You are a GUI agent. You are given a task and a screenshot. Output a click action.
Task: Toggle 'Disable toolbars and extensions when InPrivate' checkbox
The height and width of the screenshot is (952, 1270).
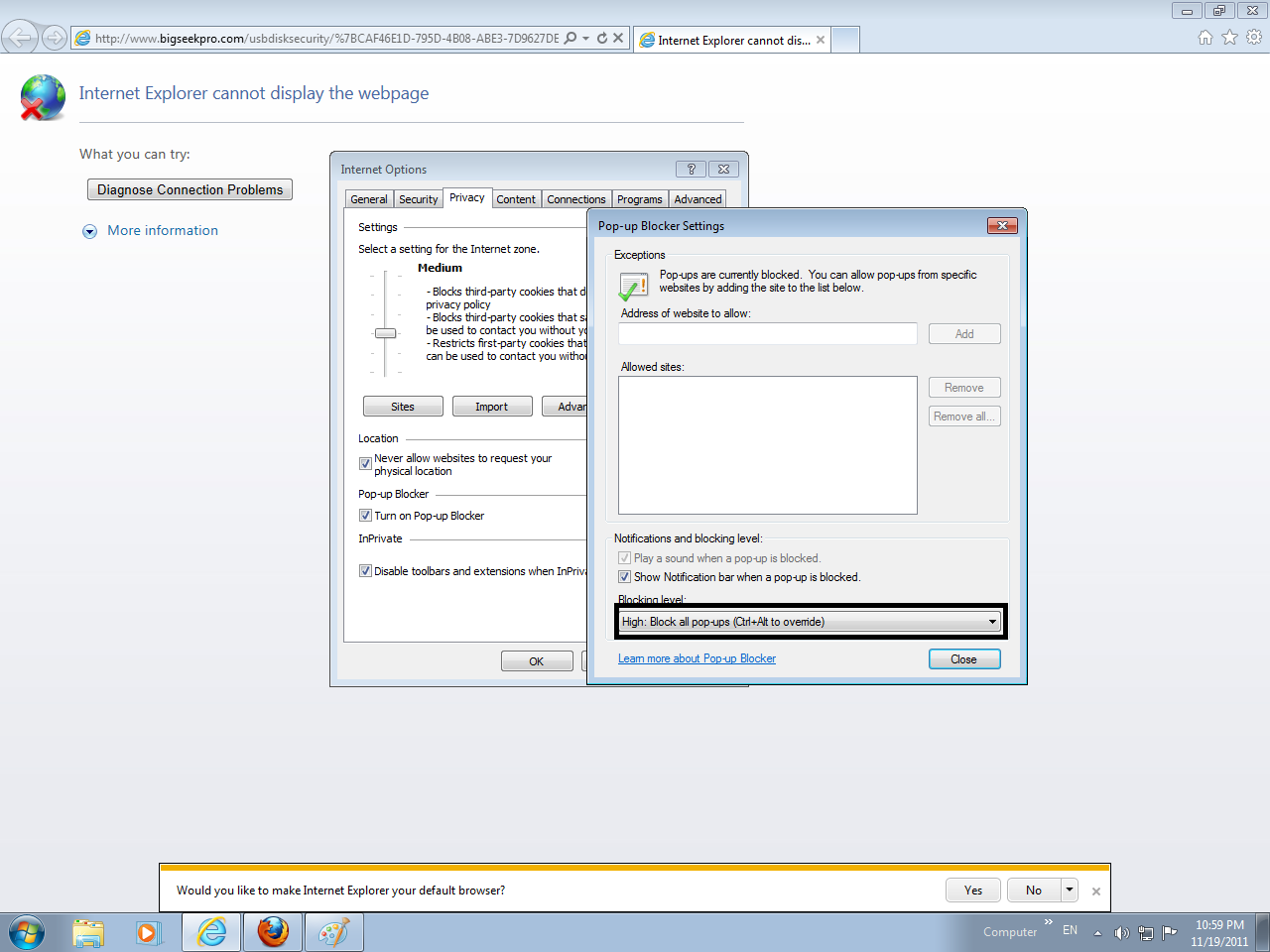click(365, 571)
